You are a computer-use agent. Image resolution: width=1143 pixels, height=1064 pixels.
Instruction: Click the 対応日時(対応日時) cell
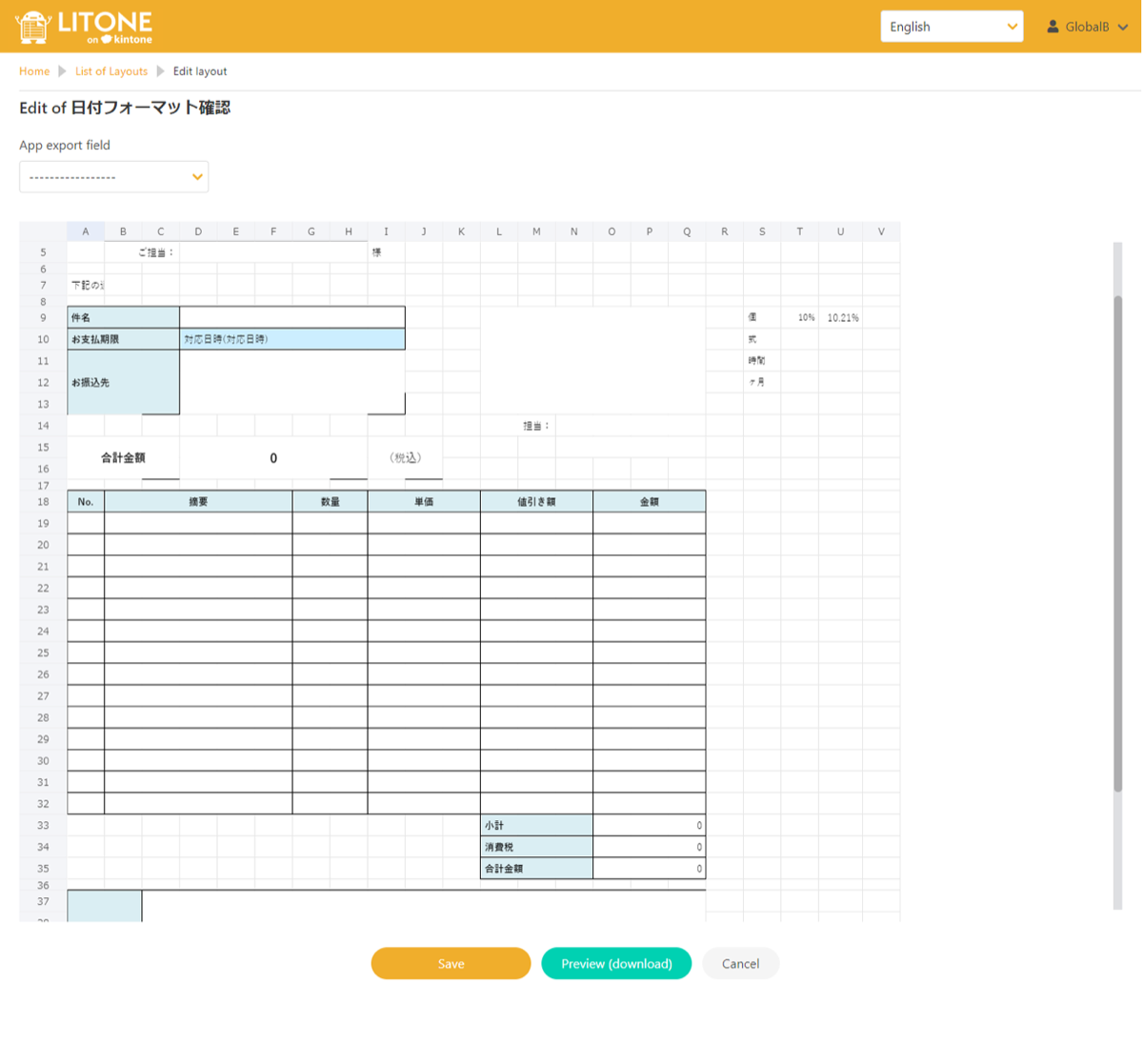(x=292, y=339)
